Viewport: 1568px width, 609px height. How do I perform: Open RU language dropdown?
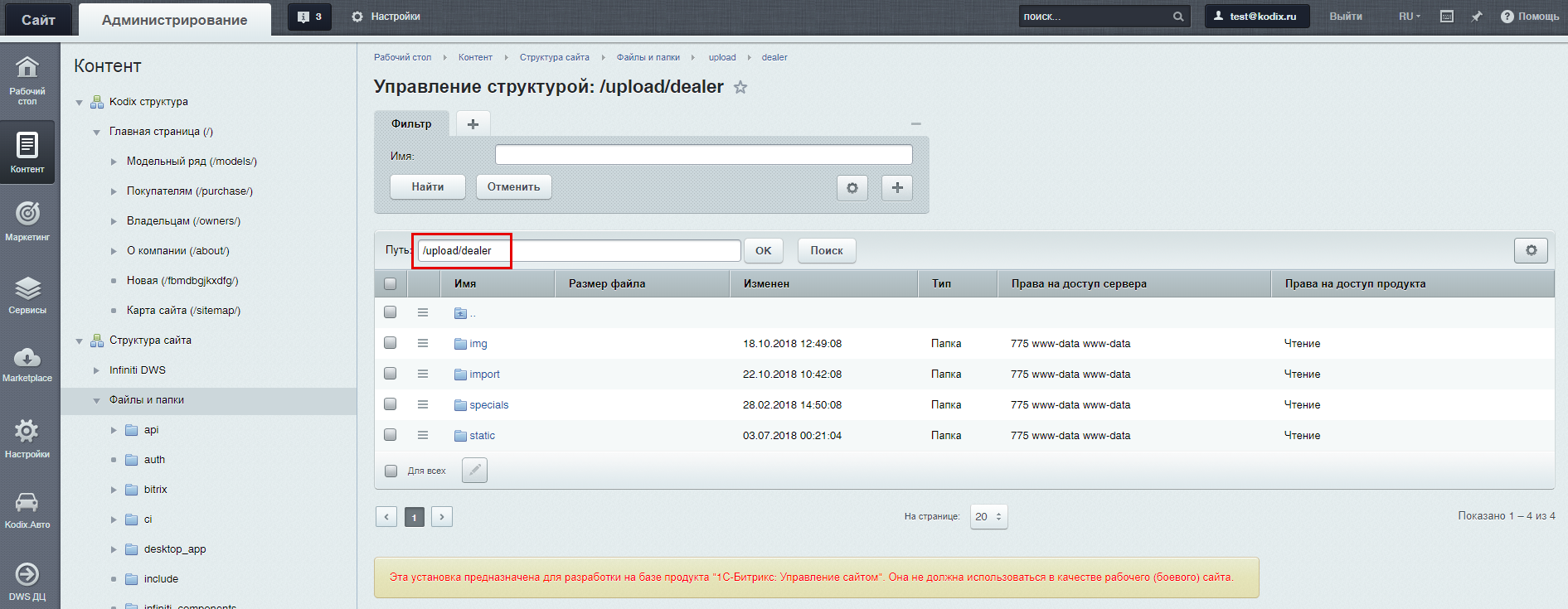tap(1410, 17)
